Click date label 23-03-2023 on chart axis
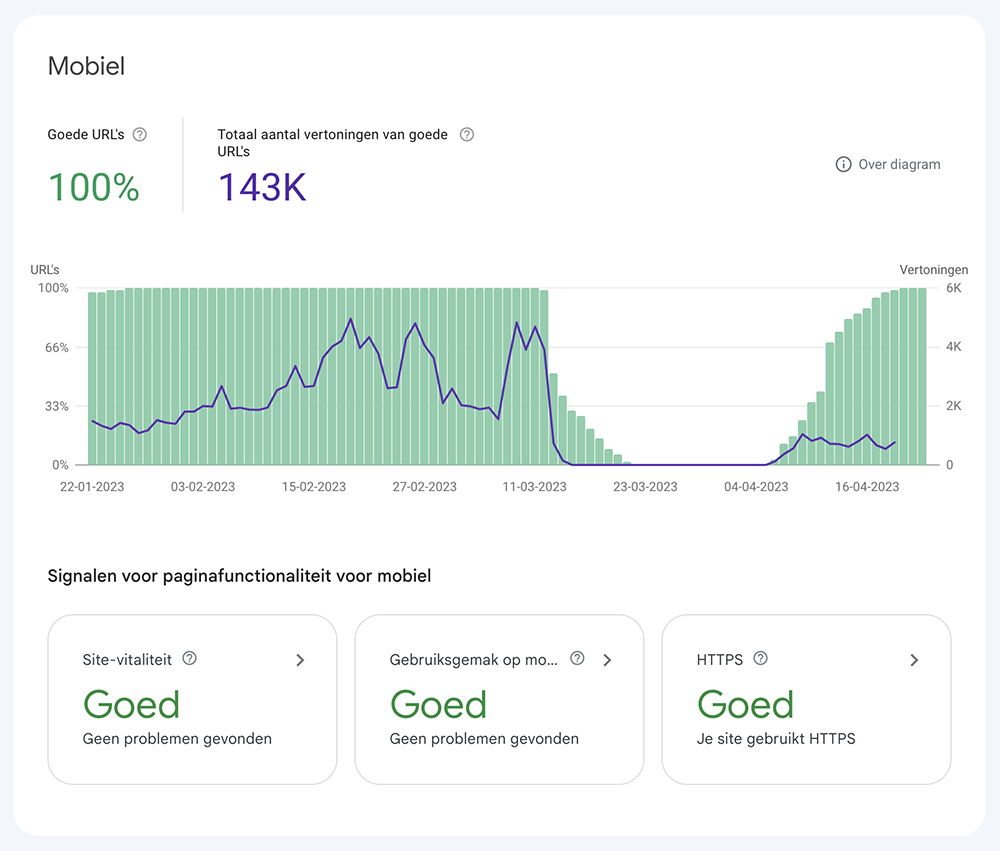This screenshot has height=851, width=1000. [x=645, y=487]
